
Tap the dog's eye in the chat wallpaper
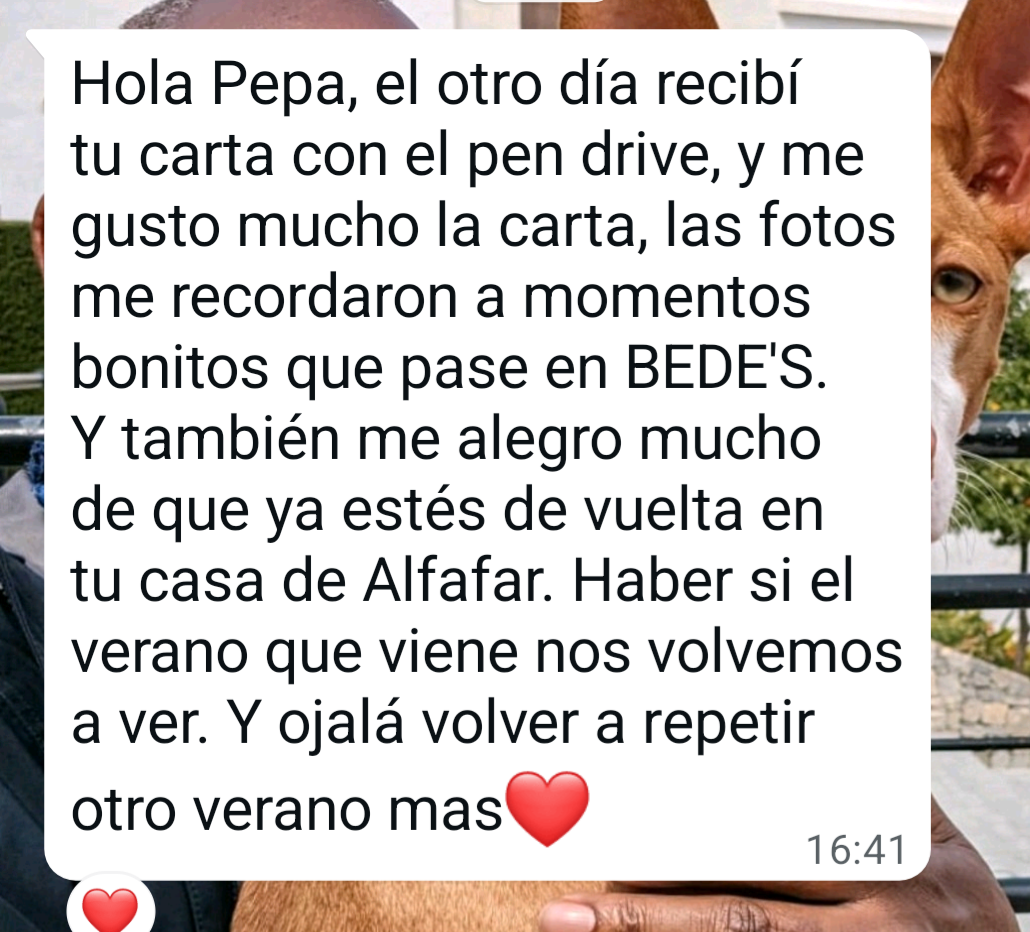pyautogui.click(x=955, y=284)
